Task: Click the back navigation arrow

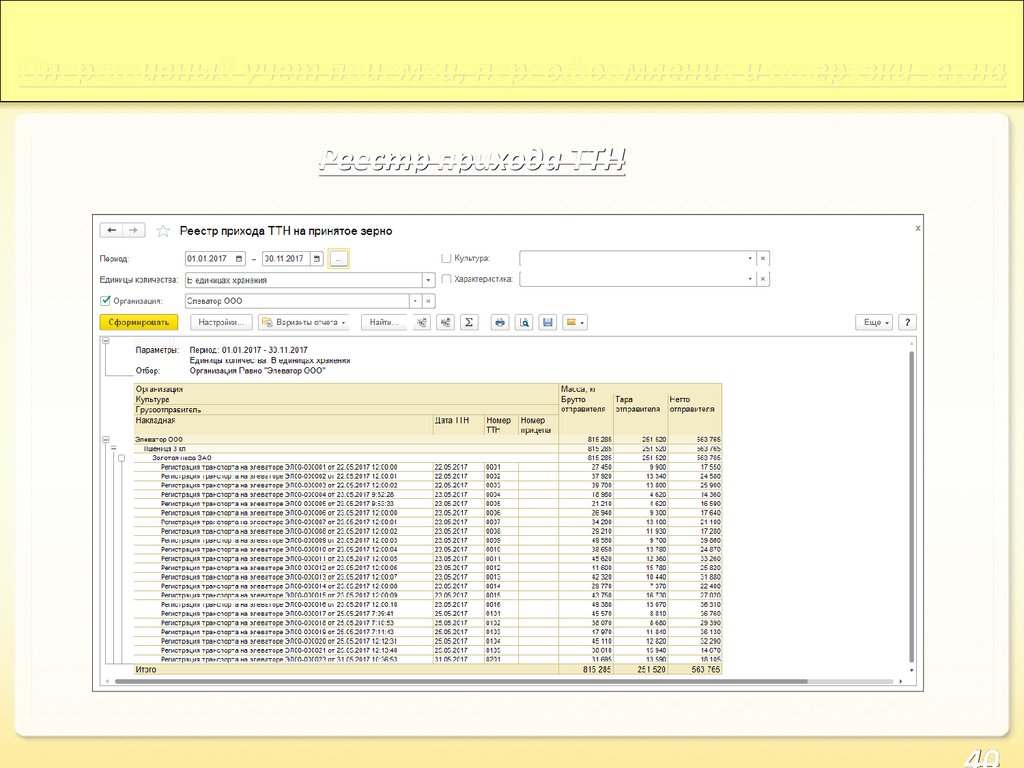Action: (112, 230)
